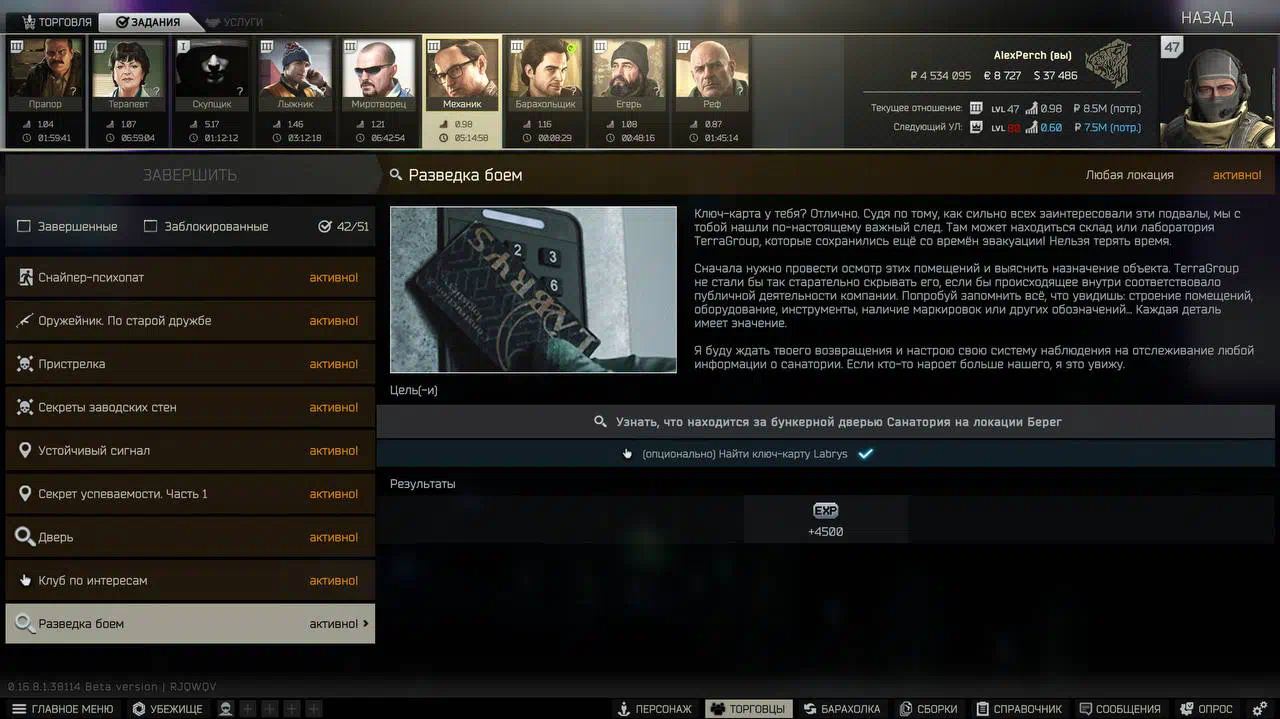
Task: Go to Убежище hideout
Action: point(167,708)
